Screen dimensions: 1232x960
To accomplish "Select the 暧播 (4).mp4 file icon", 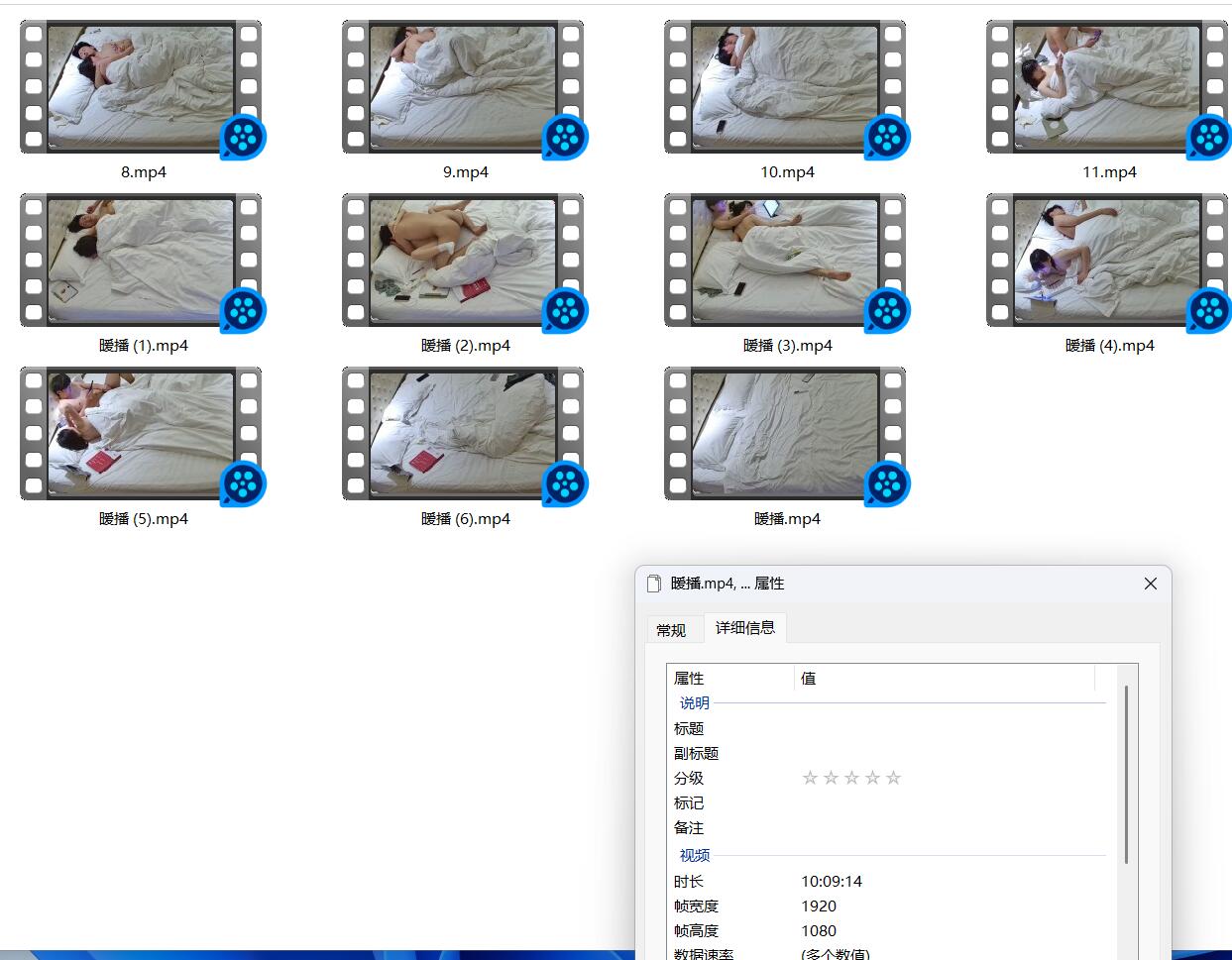I will 1107,262.
